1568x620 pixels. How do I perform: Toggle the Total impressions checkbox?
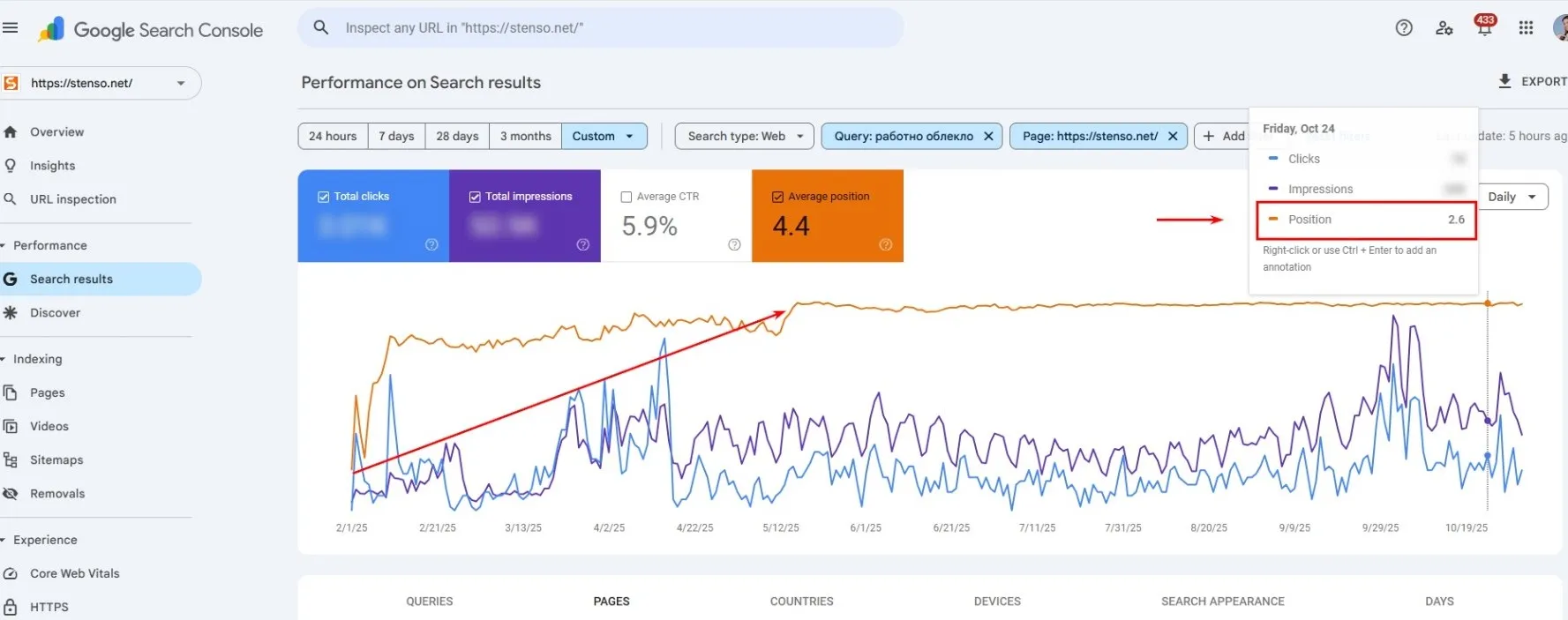475,197
